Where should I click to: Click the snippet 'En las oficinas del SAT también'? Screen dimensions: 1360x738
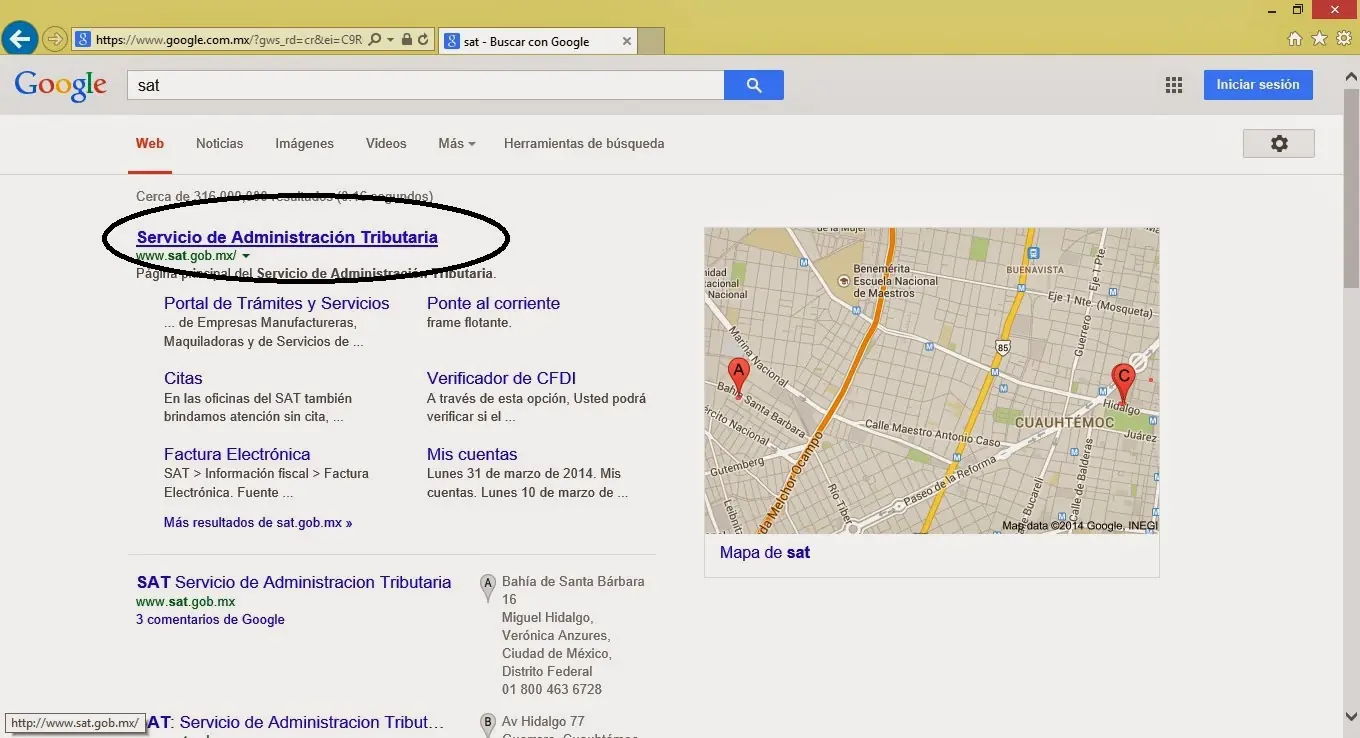(258, 398)
